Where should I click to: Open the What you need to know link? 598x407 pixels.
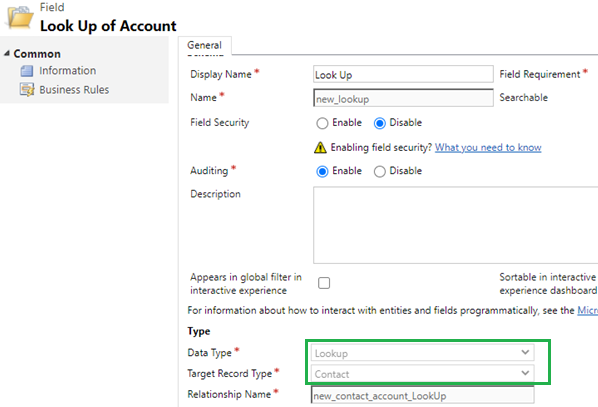click(x=488, y=147)
